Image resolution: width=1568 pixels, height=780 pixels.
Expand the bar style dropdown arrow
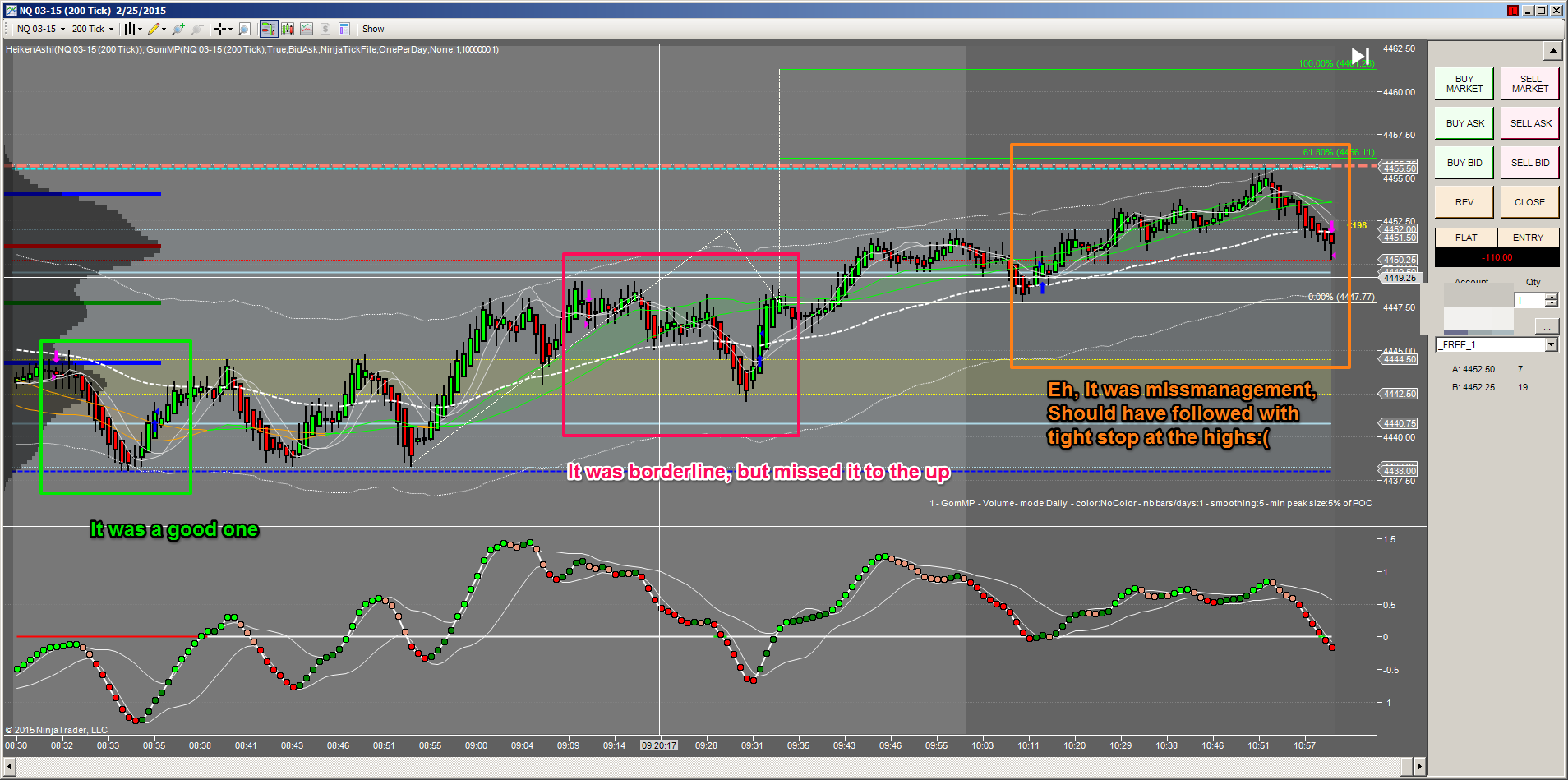(140, 29)
